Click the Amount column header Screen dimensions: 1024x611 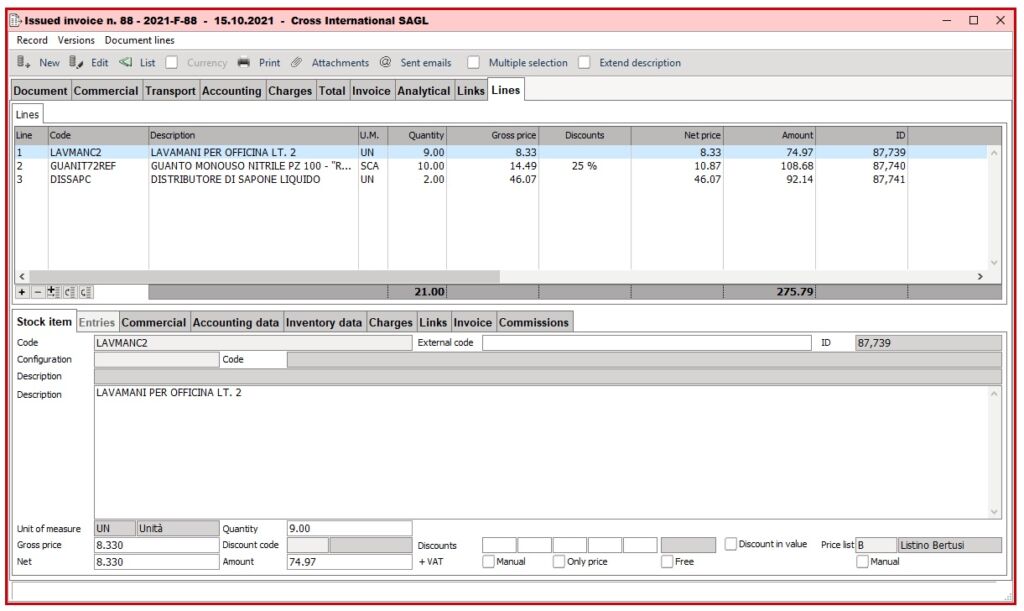click(x=769, y=135)
